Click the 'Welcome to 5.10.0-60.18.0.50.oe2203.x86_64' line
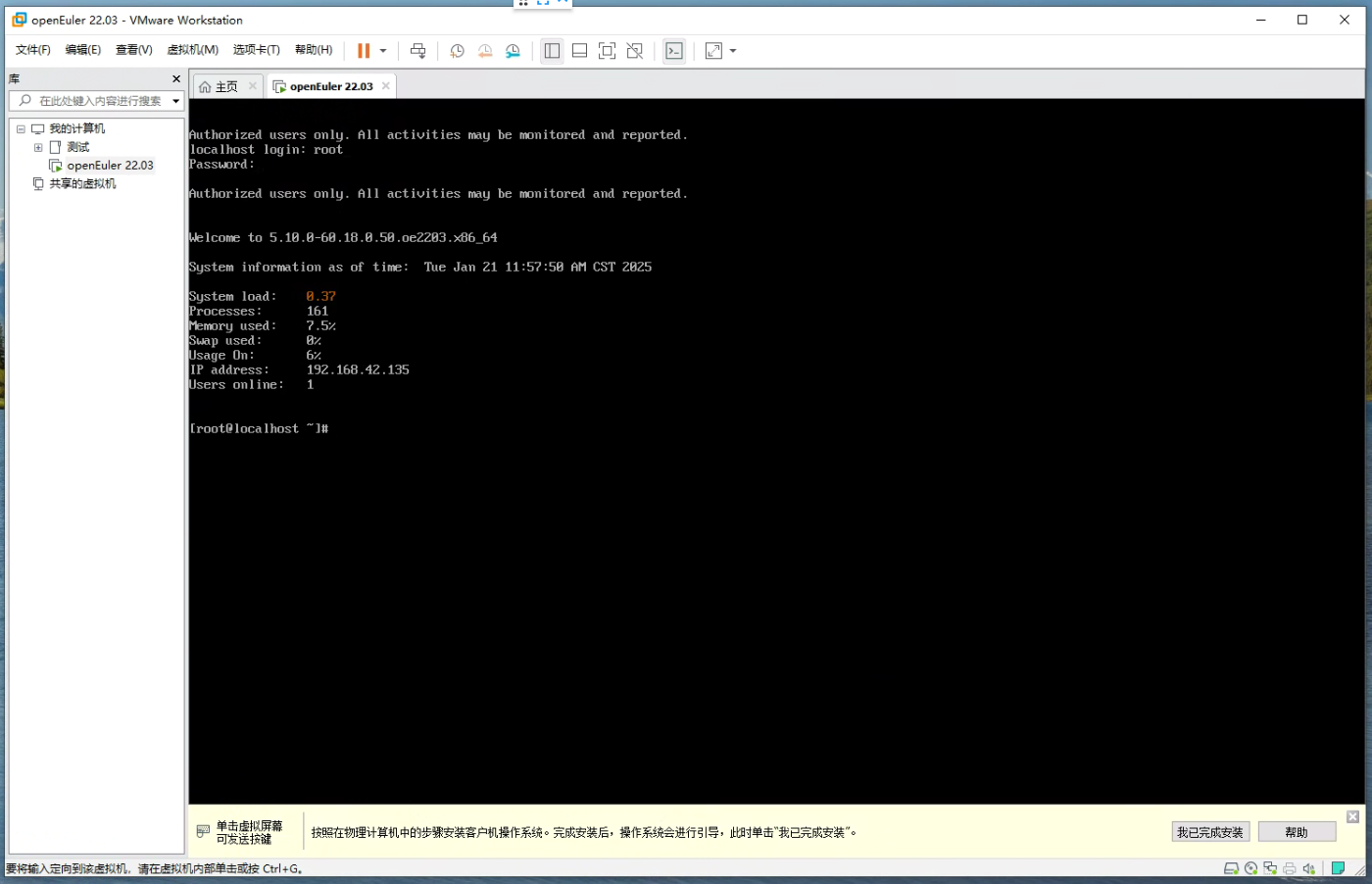1372x884 pixels. pyautogui.click(x=343, y=238)
